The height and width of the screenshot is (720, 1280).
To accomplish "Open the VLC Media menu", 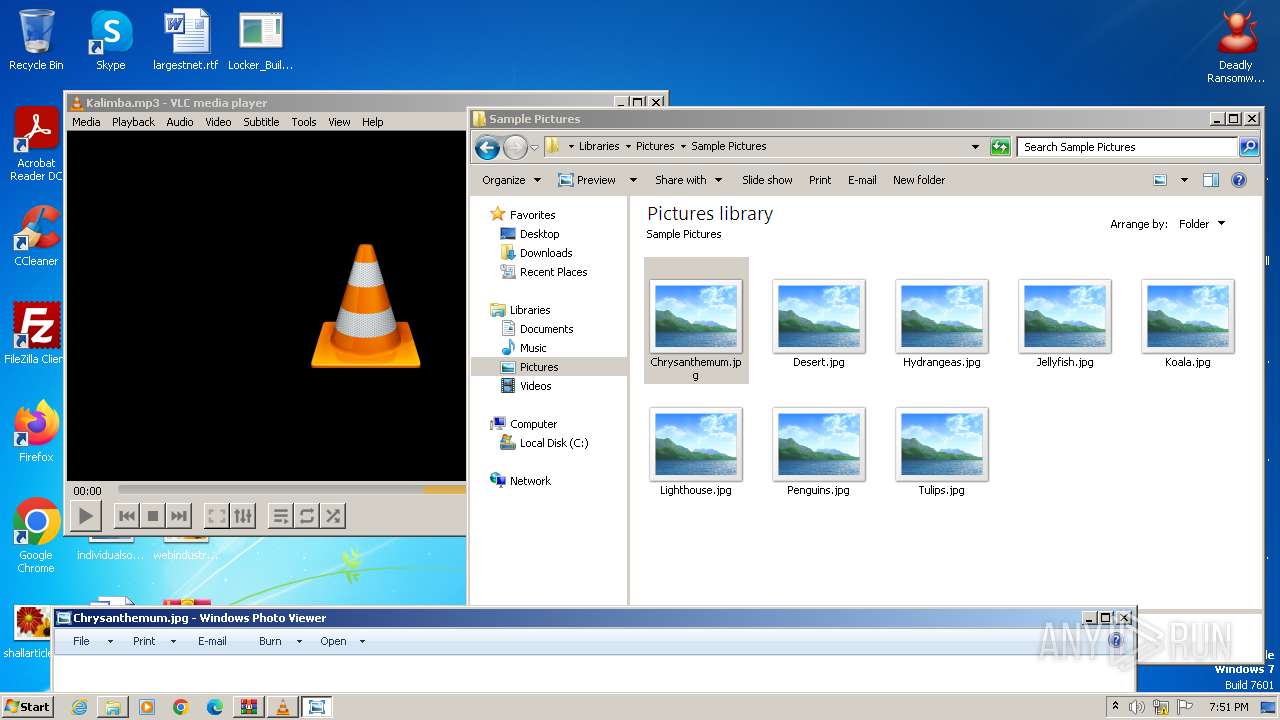I will pos(86,122).
